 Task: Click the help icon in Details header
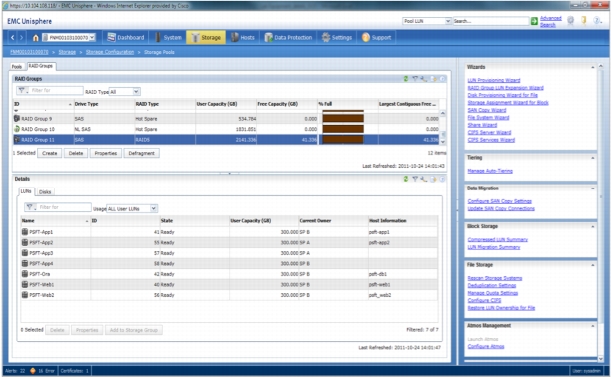tap(442, 179)
